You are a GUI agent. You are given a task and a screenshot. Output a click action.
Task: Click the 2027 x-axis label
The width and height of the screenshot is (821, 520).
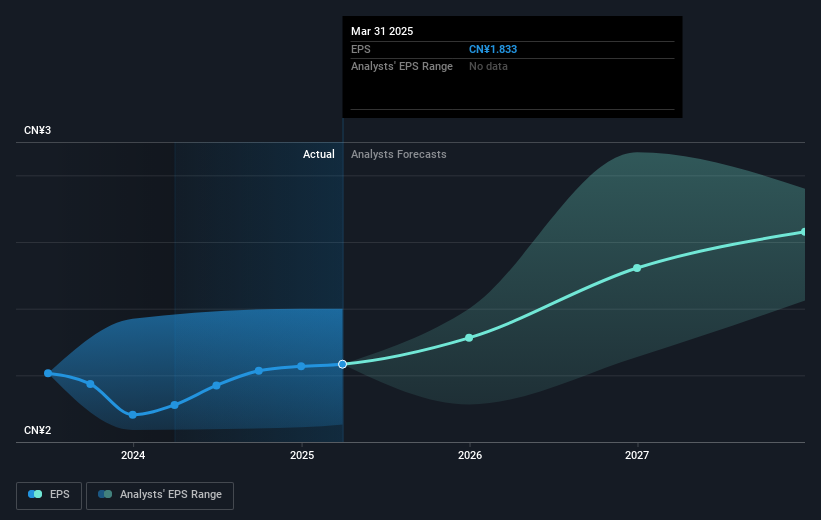pyautogui.click(x=637, y=455)
